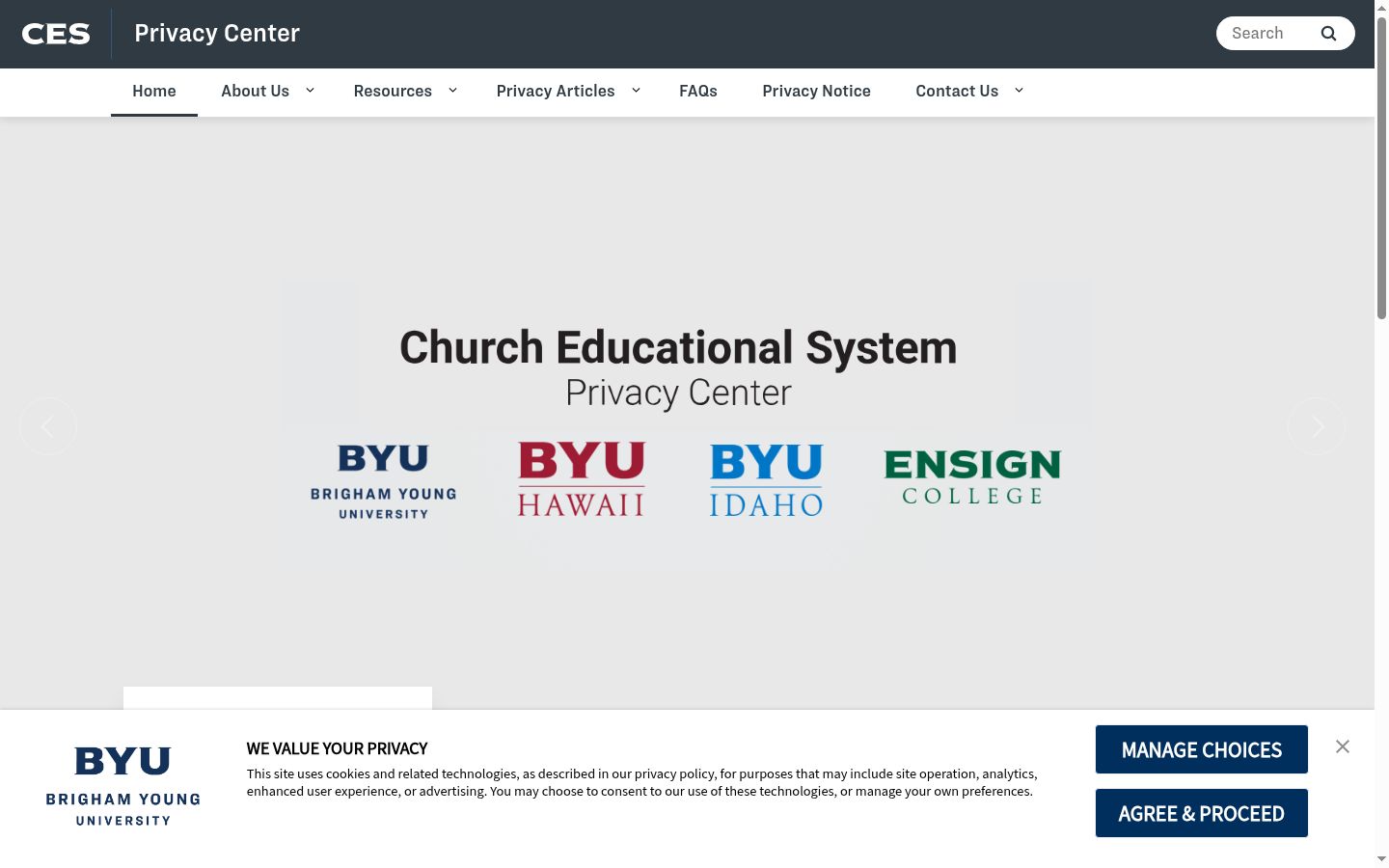Viewport: 1389px width, 868px height.
Task: Click the Privacy Center site title
Action: [x=217, y=34]
